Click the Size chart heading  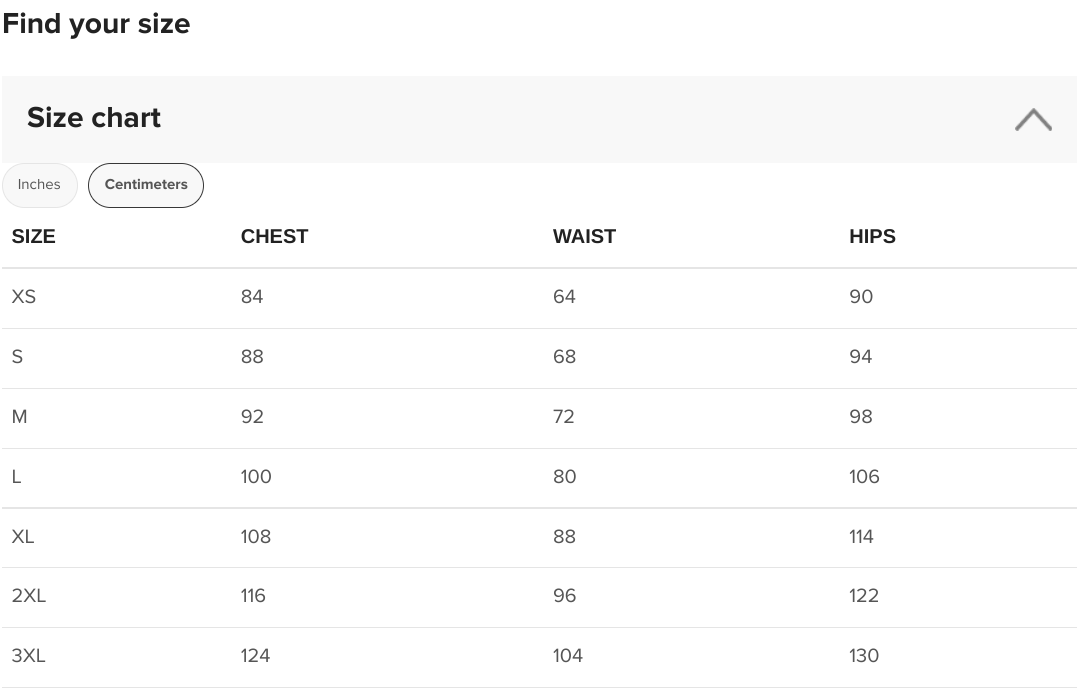(x=94, y=118)
